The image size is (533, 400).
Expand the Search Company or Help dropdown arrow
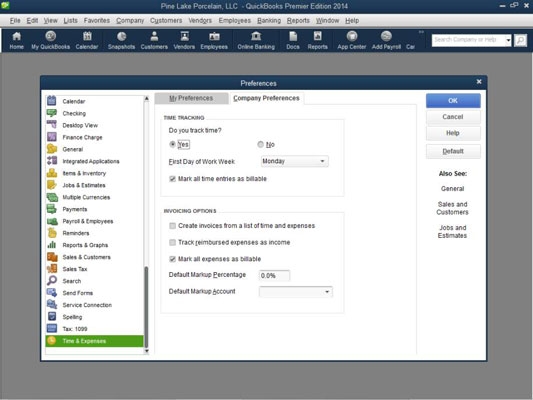tap(508, 40)
